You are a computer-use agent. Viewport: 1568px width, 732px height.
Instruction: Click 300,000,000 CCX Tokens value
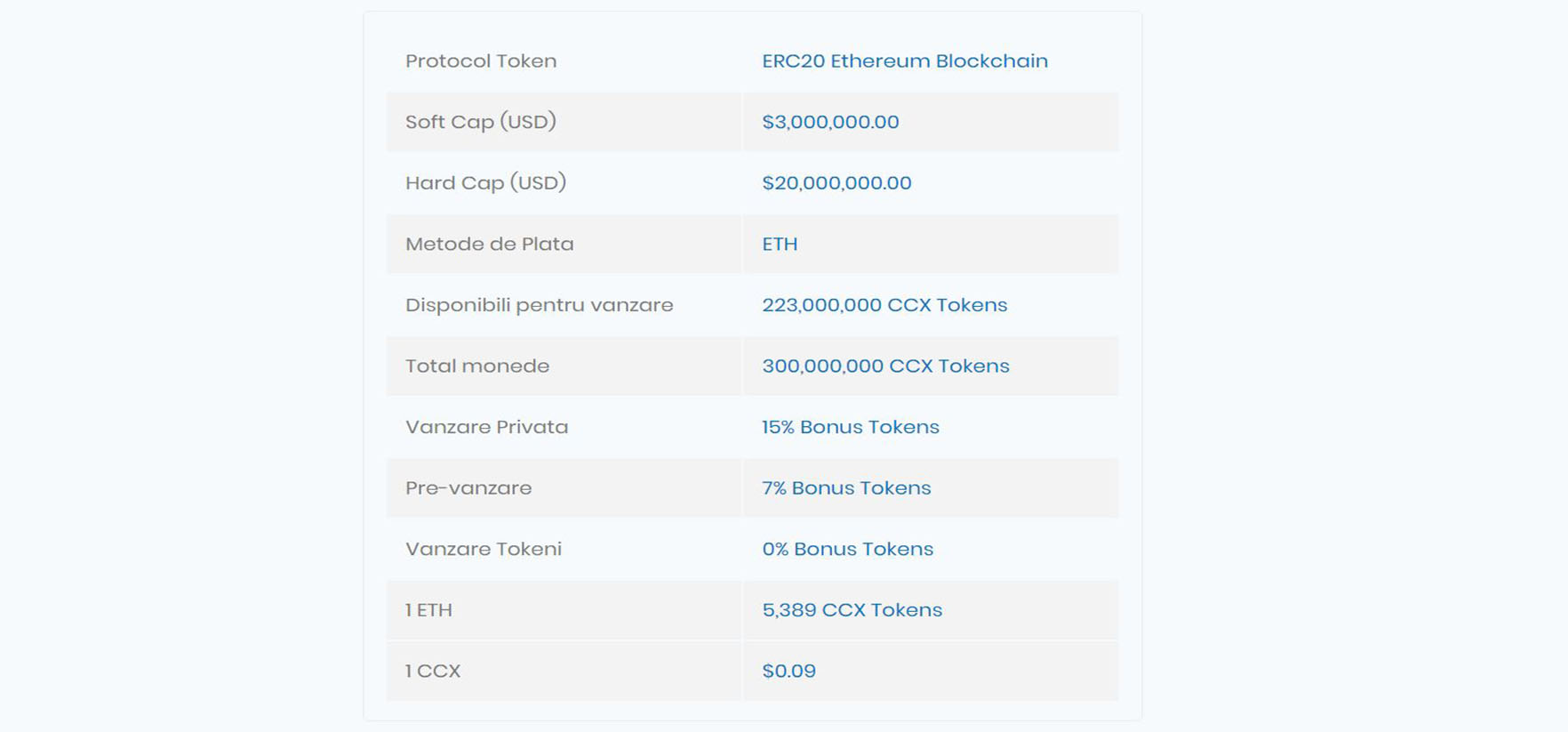885,366
